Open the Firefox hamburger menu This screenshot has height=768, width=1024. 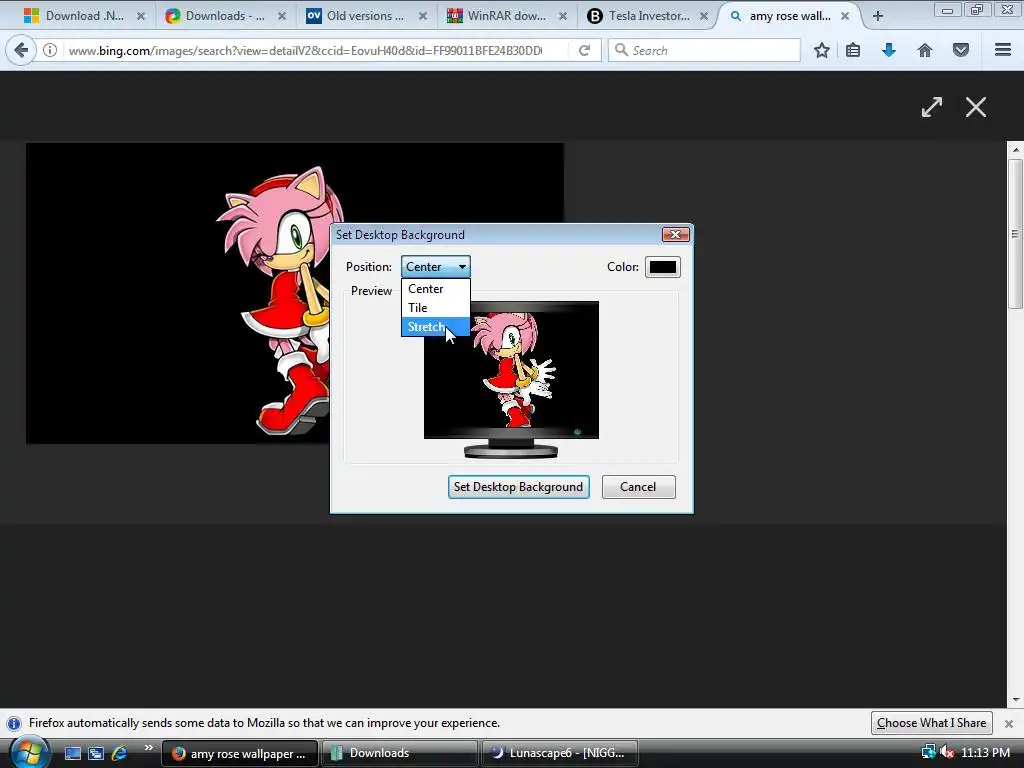click(x=1003, y=50)
